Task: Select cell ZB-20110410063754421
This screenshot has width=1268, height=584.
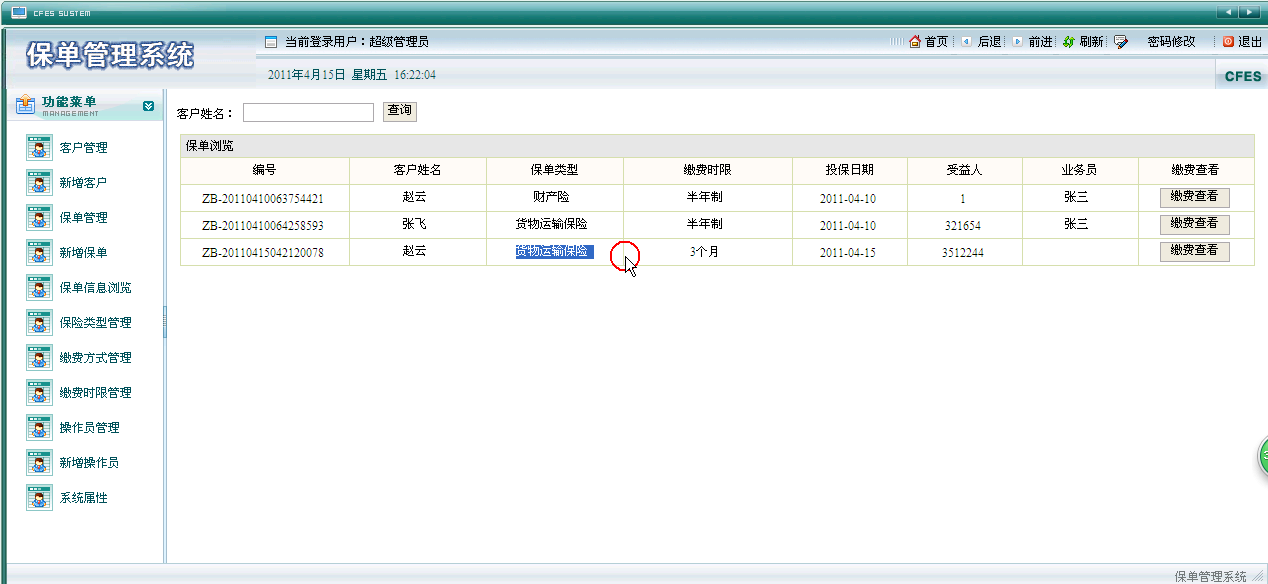Action: pos(263,198)
